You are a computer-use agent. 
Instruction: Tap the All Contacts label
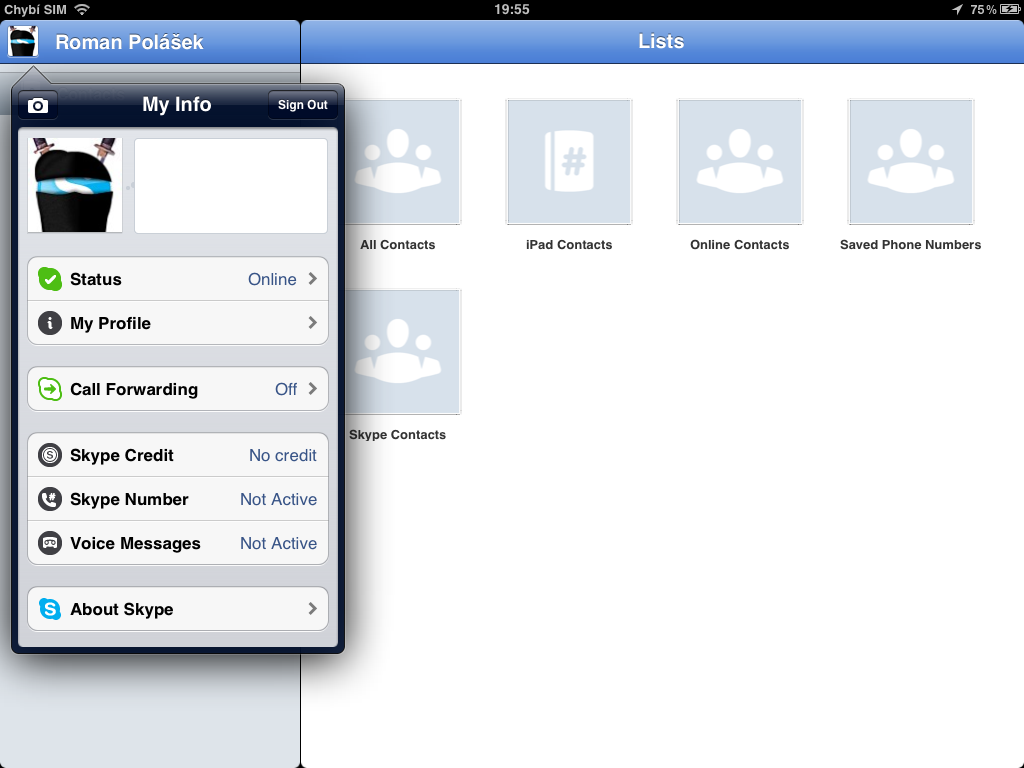click(398, 245)
